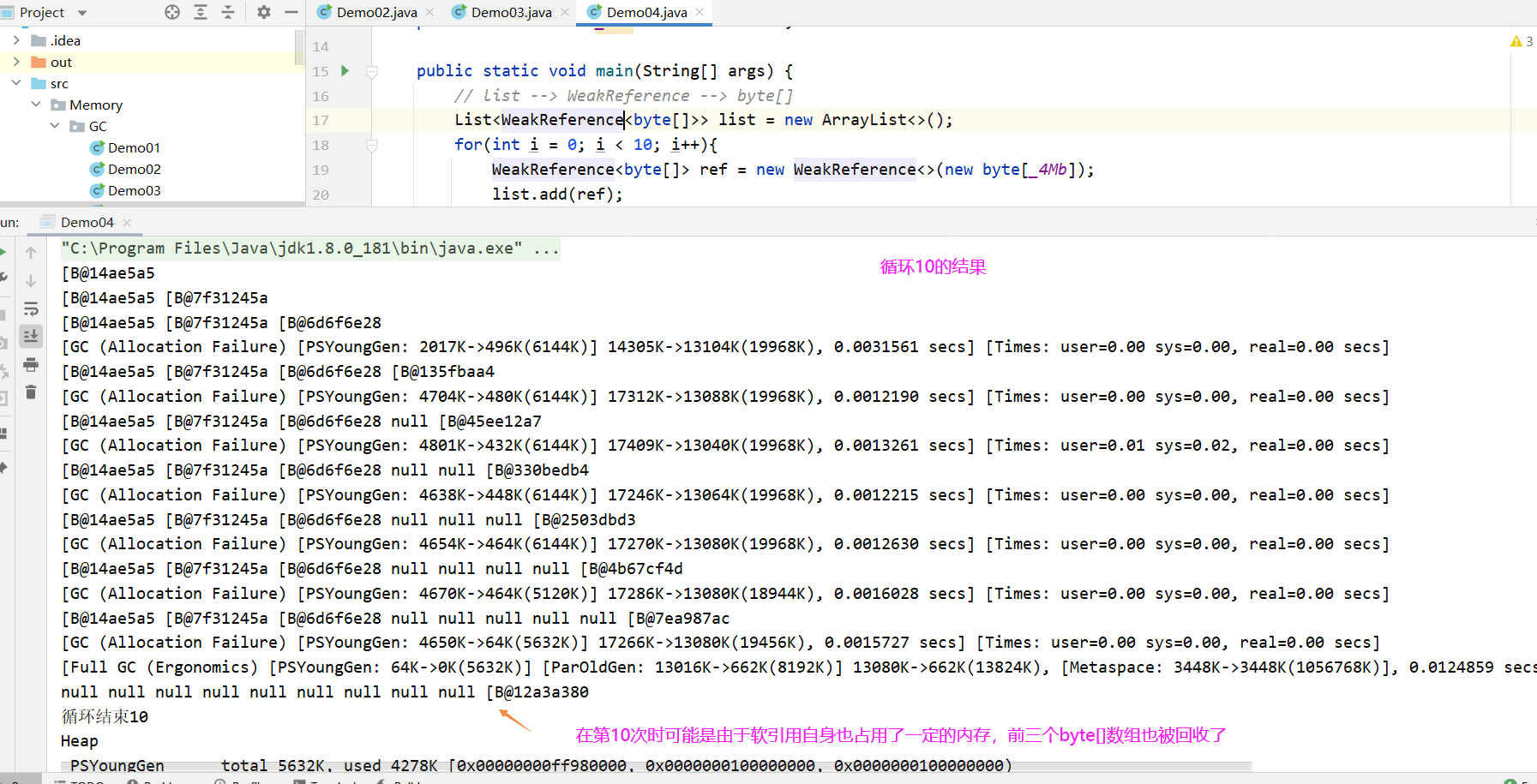Click the java.exe command line in console
The width and height of the screenshot is (1537, 784).
(x=310, y=248)
